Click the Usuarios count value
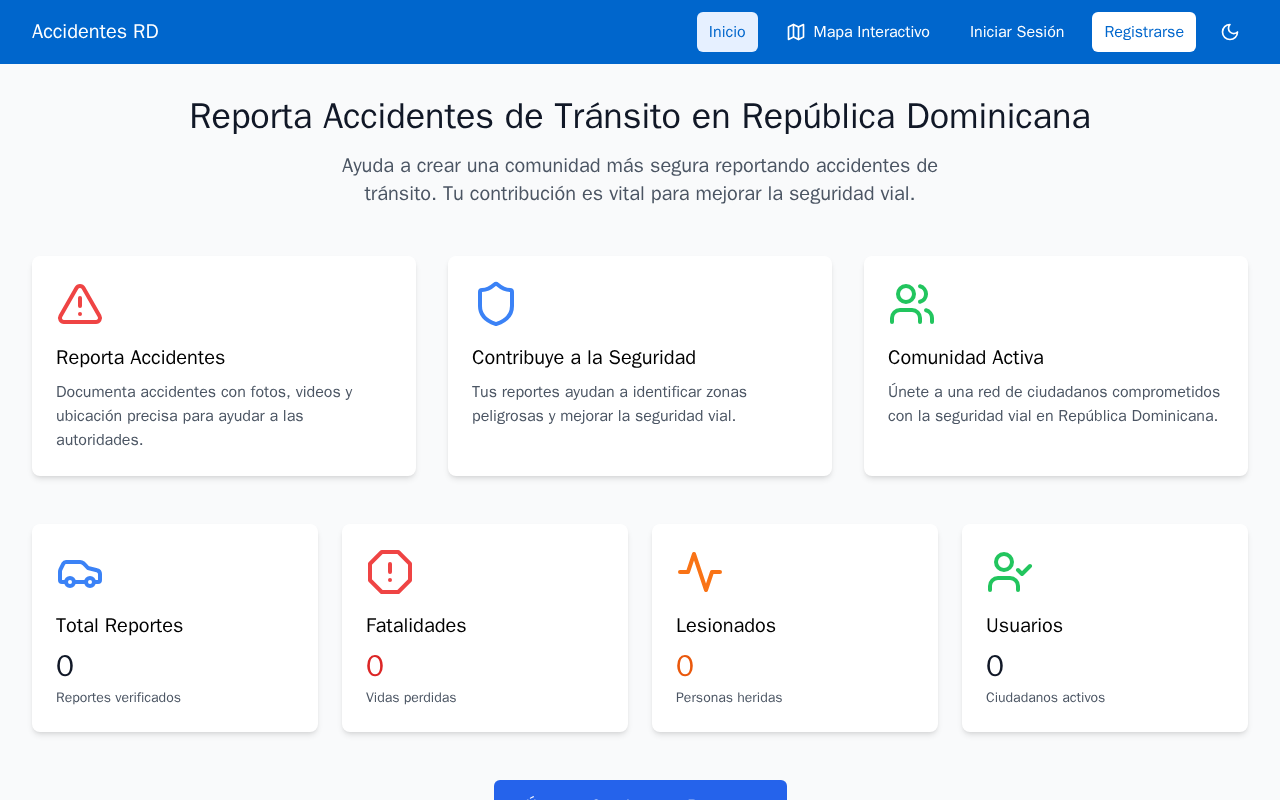 click(995, 666)
